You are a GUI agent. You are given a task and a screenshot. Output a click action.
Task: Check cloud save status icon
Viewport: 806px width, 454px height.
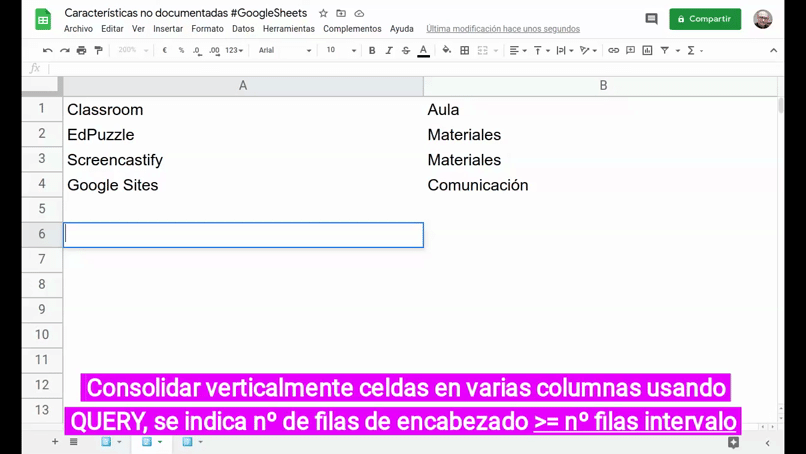click(x=359, y=13)
